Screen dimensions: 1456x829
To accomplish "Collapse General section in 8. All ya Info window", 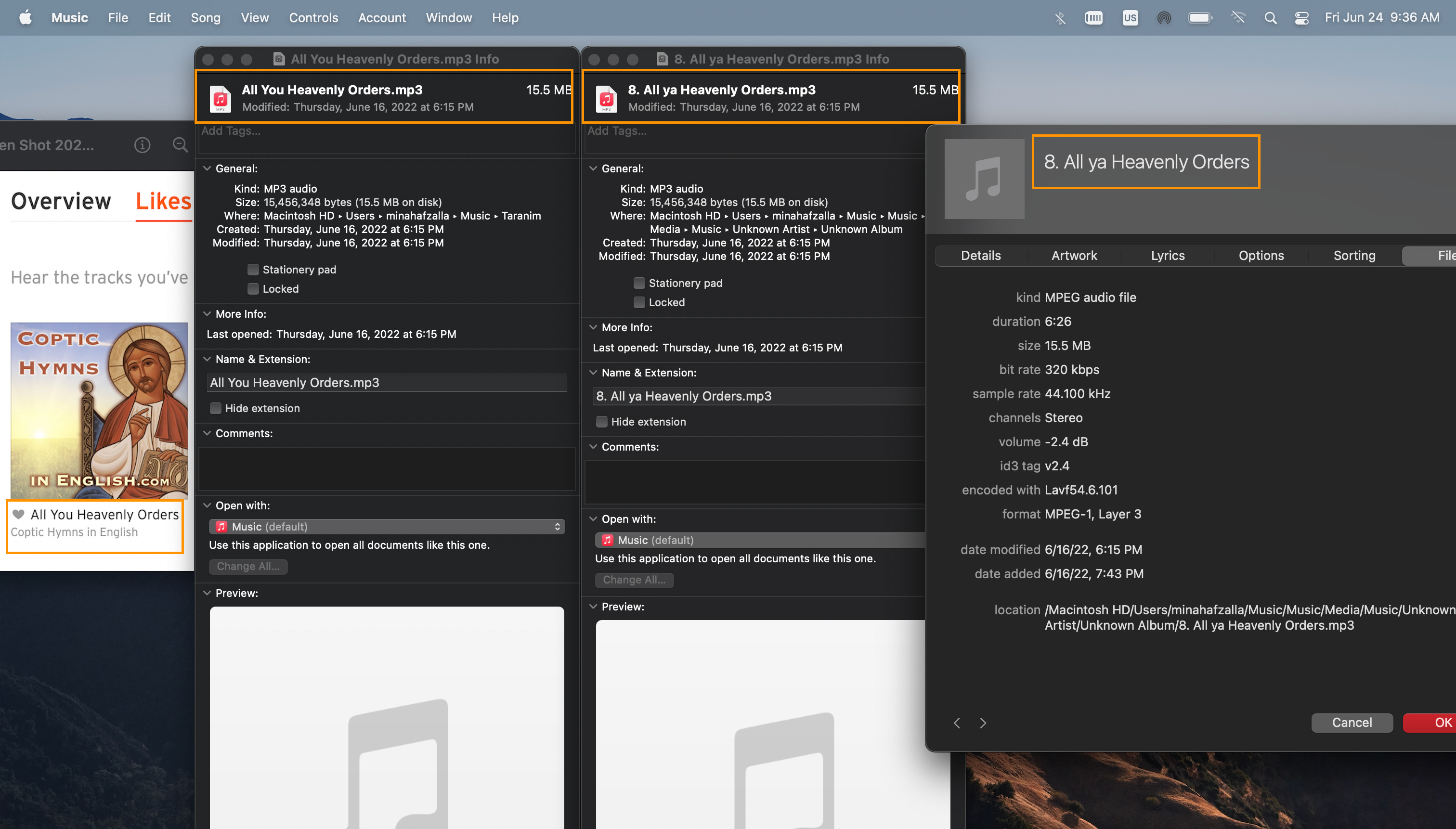I will coord(593,168).
